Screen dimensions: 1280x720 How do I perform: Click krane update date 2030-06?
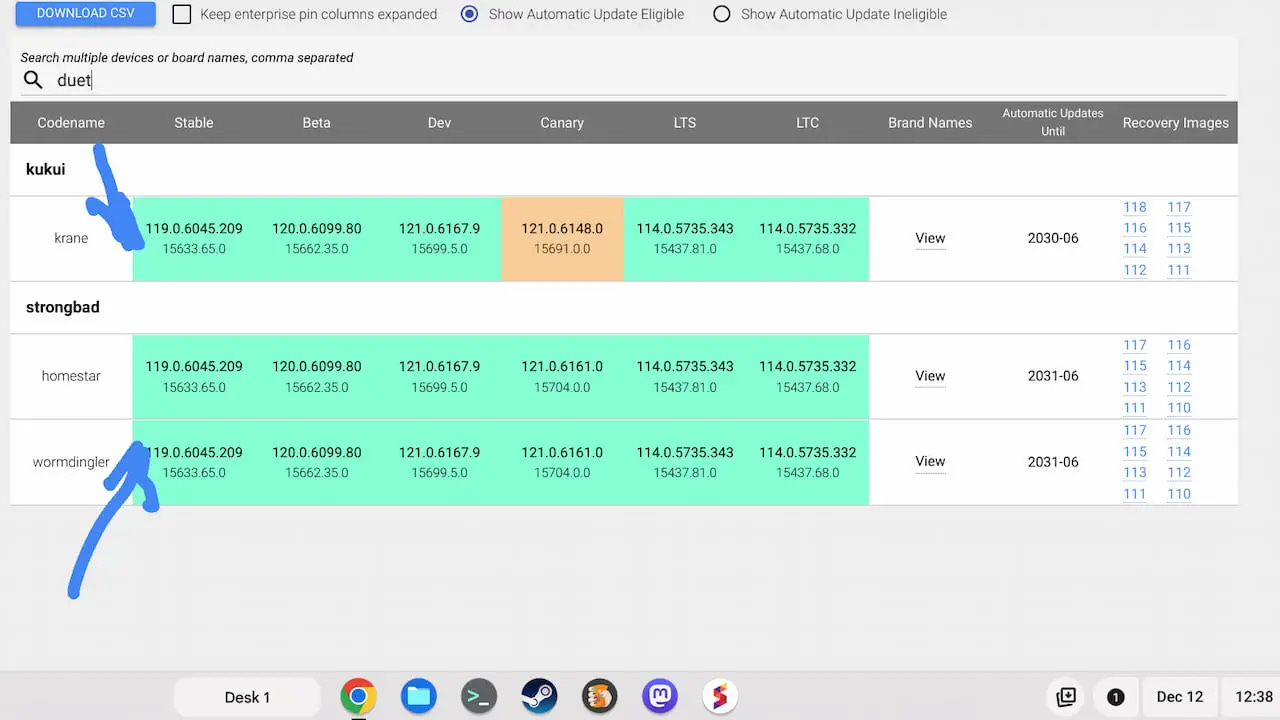coord(1053,239)
